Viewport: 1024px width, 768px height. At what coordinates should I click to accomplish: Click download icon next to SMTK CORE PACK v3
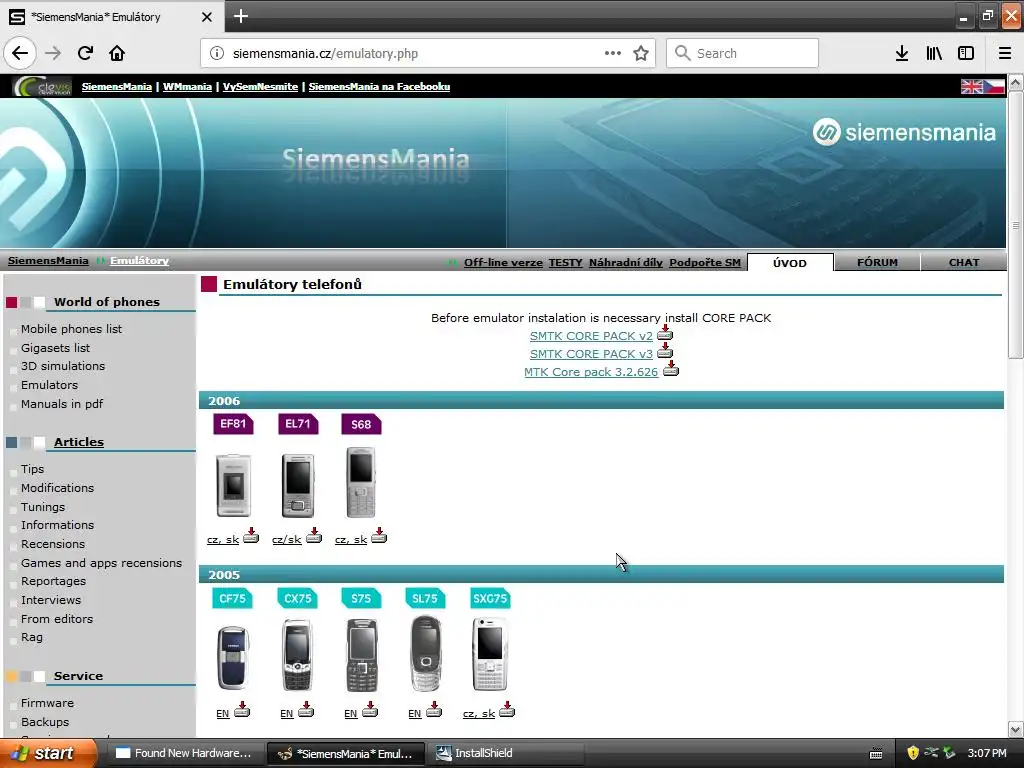665,351
